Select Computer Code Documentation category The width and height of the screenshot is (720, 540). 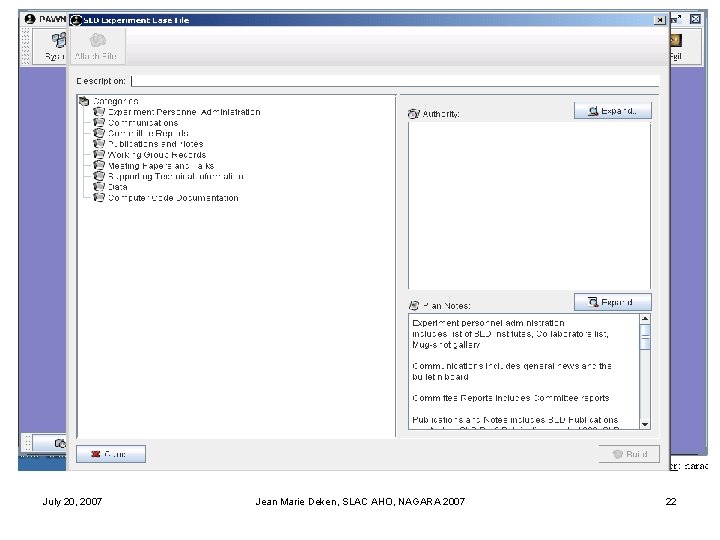[x=173, y=198]
